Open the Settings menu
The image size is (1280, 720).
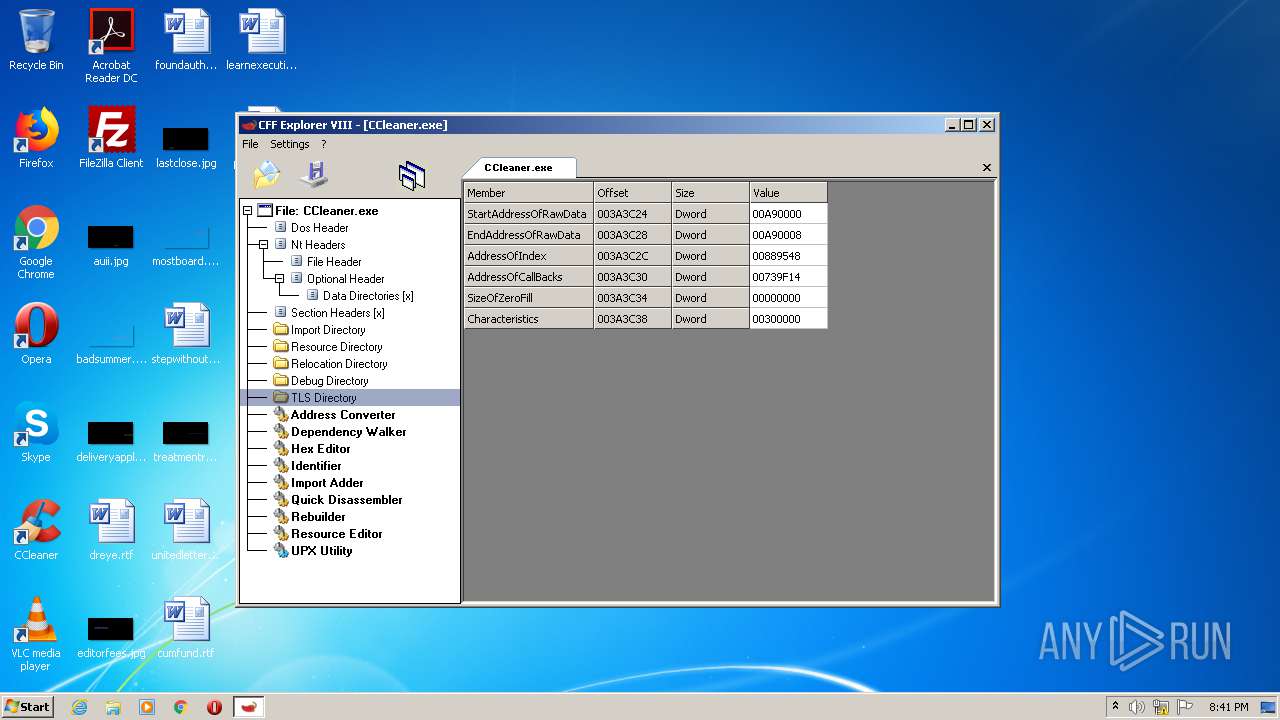point(290,144)
